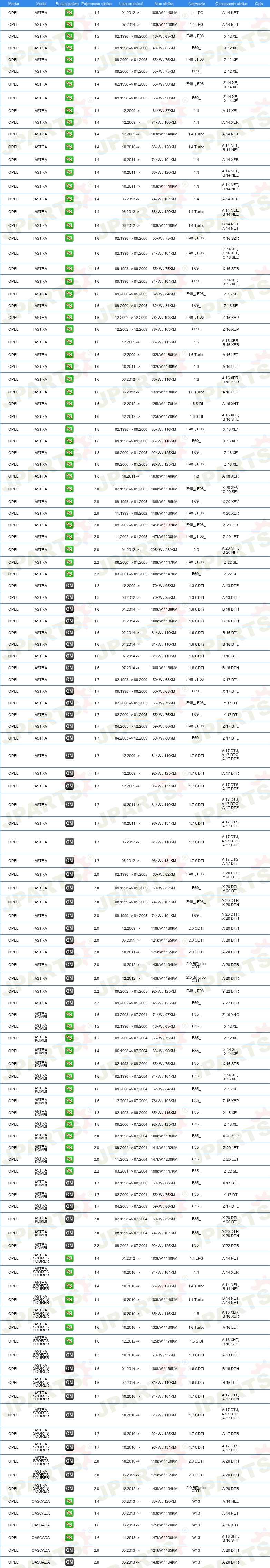Click the 06.2011 -> production date cell
Image resolution: width=270 pixels, height=1568 pixels.
click(131, 941)
